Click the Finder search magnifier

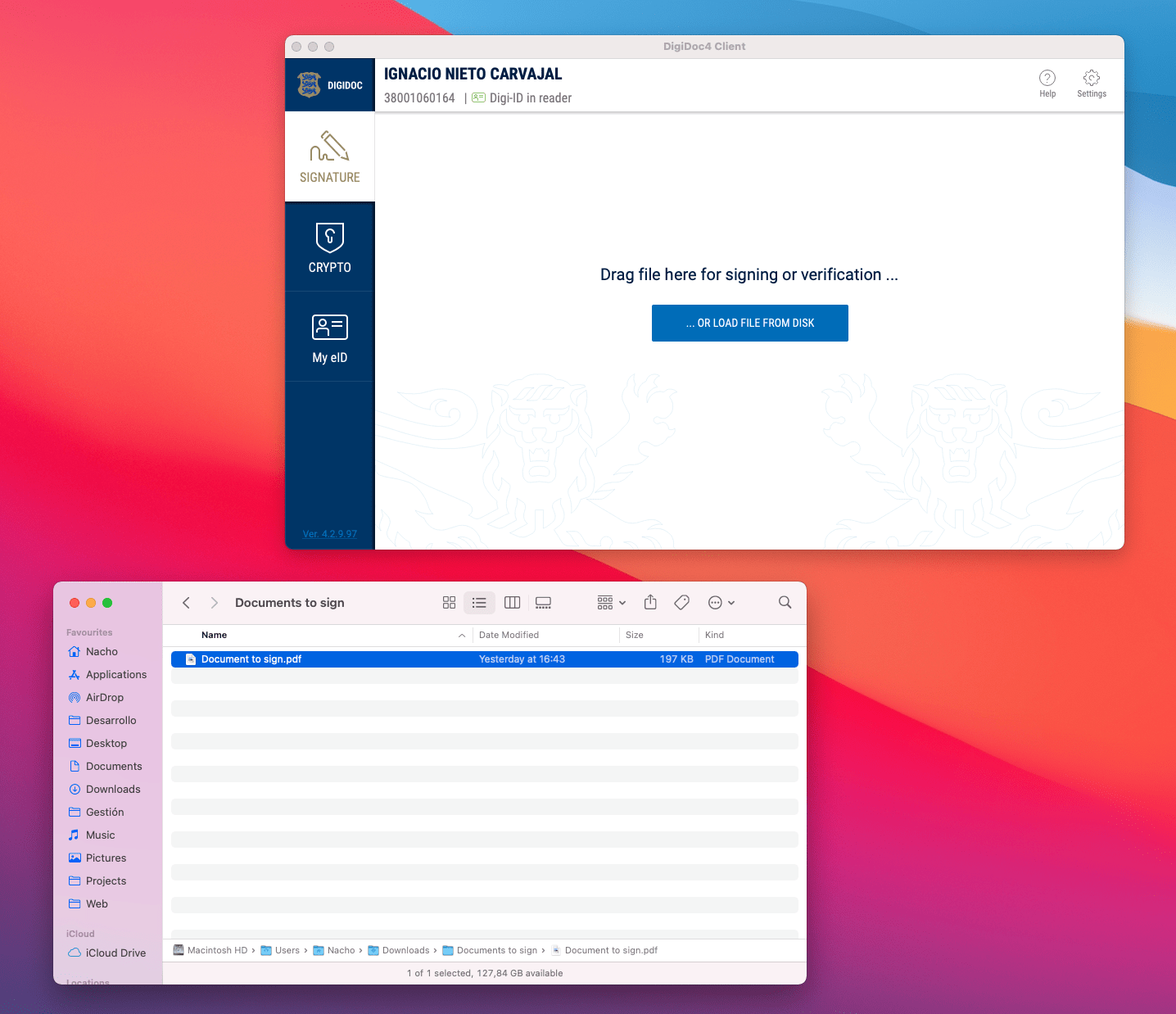785,603
